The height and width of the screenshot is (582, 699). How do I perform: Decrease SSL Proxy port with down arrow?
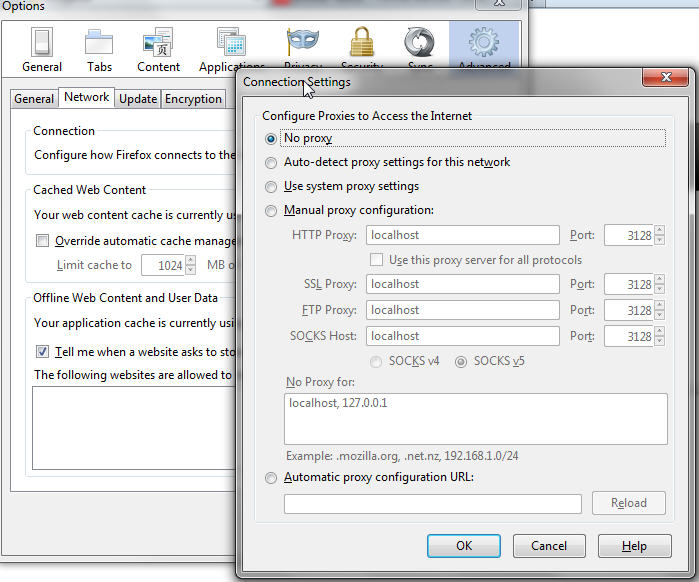(660, 289)
